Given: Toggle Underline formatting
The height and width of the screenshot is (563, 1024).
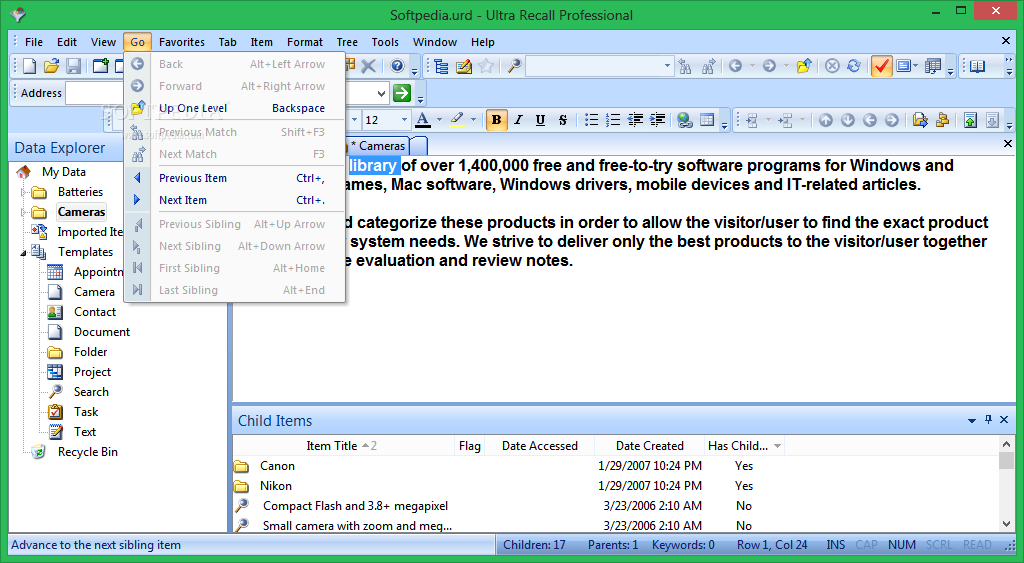Looking at the screenshot, I should click(x=540, y=120).
